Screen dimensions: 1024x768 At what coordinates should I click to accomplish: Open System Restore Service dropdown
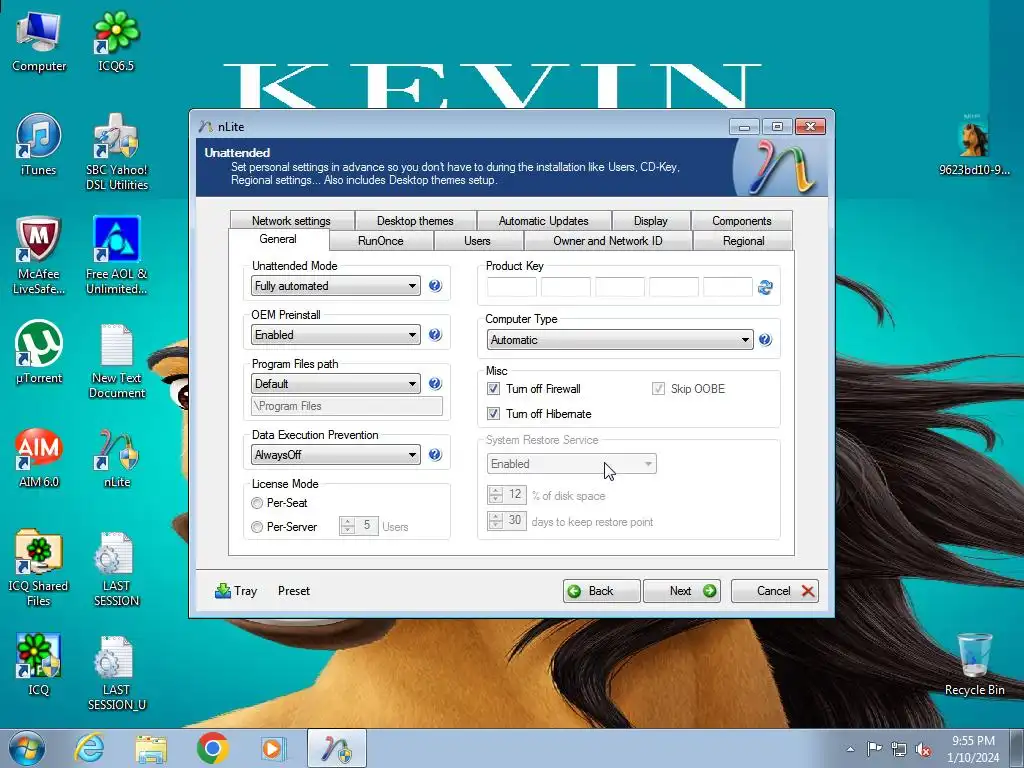(571, 464)
